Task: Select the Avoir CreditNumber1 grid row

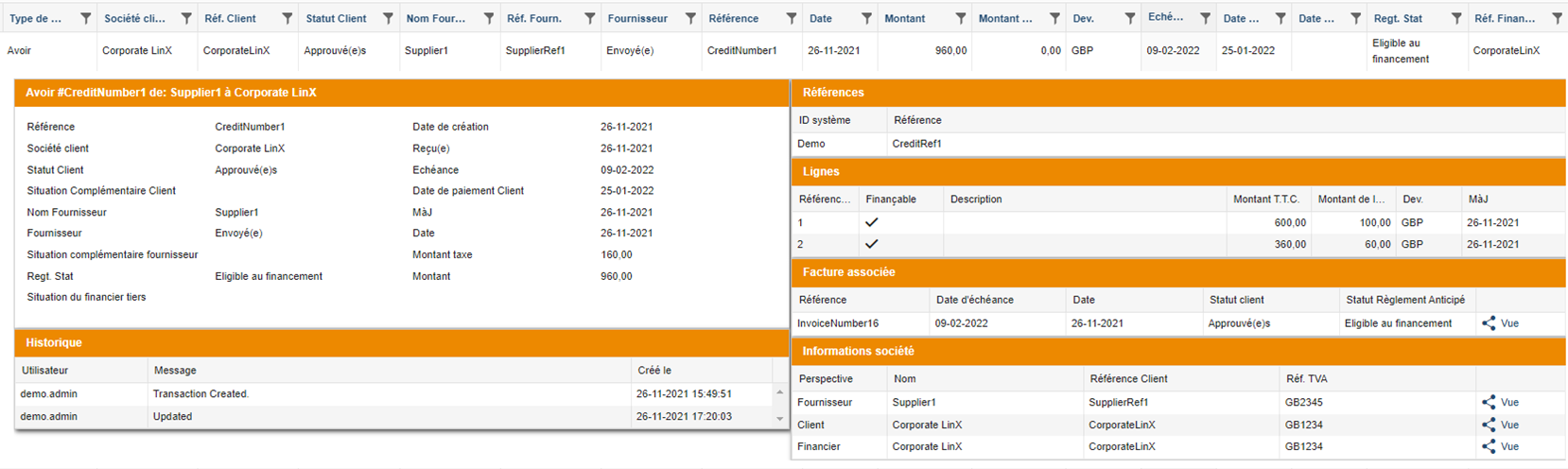Action: tap(378, 51)
